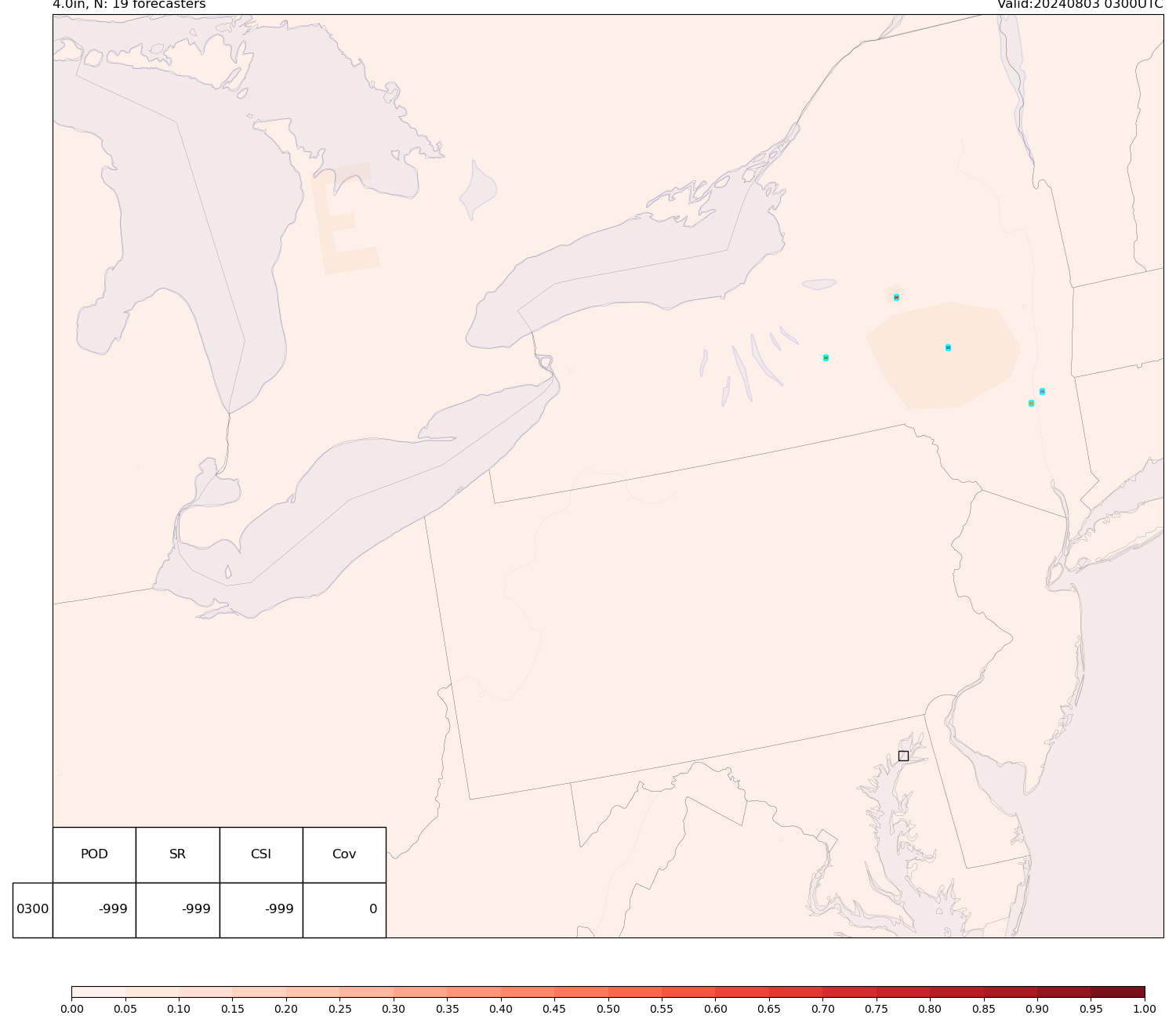Click the 'Valid:20240803 0300UTC' timestamp
The width and height of the screenshot is (1176, 1019).
(x=1080, y=5)
